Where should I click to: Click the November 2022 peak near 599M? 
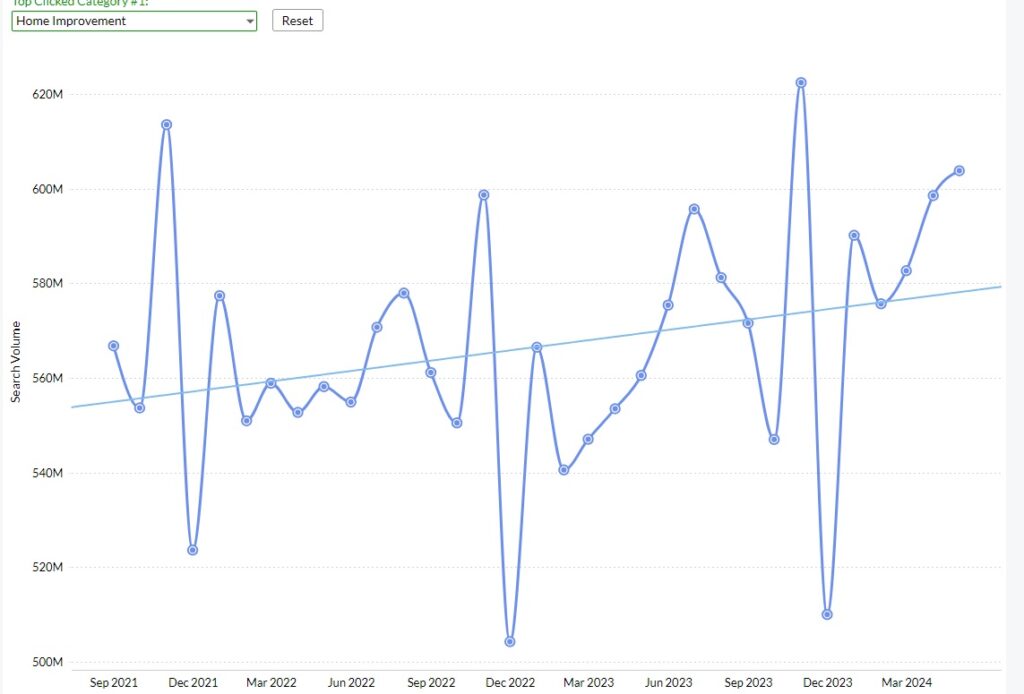pyautogui.click(x=484, y=195)
